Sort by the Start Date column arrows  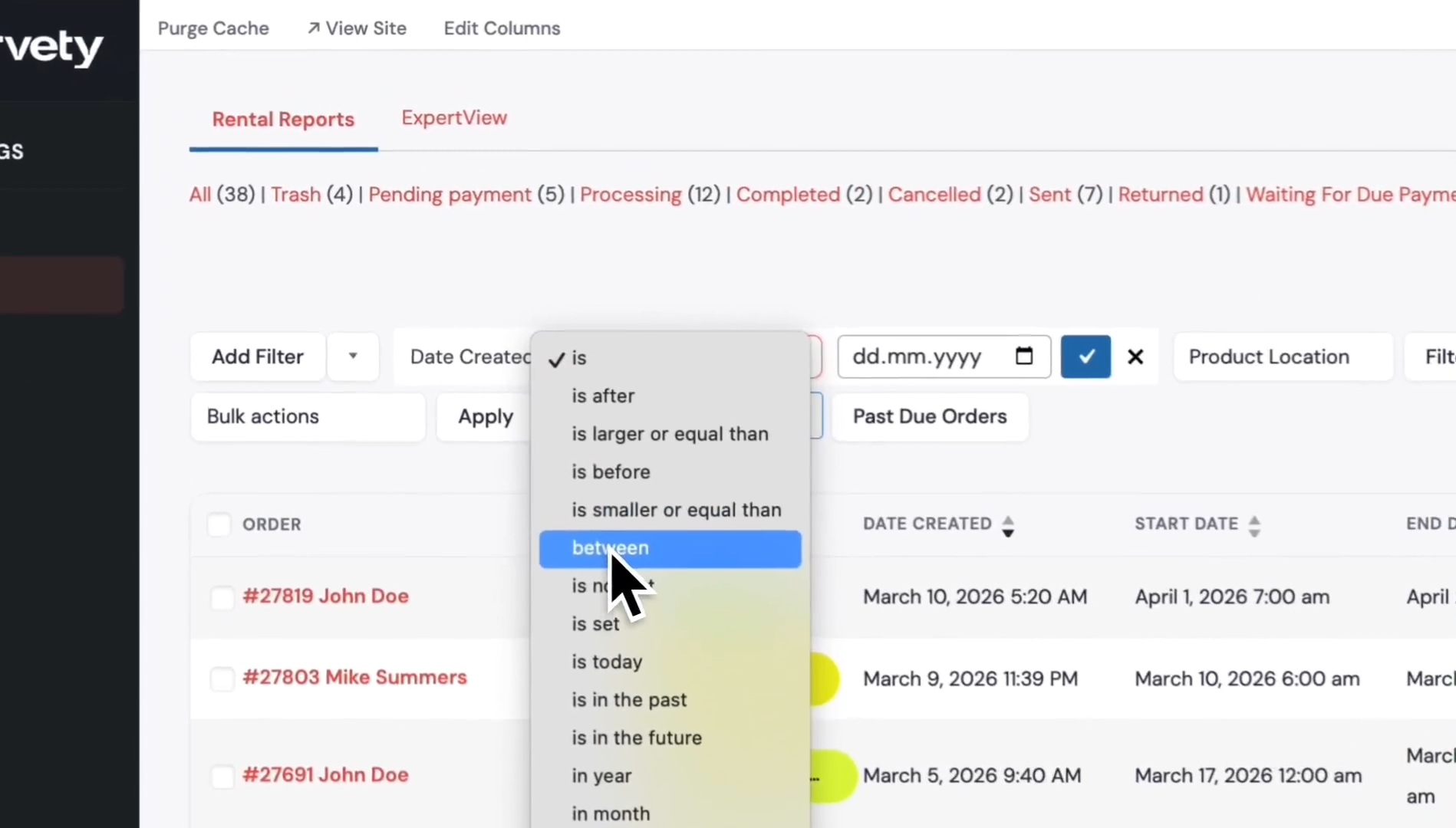click(1254, 526)
